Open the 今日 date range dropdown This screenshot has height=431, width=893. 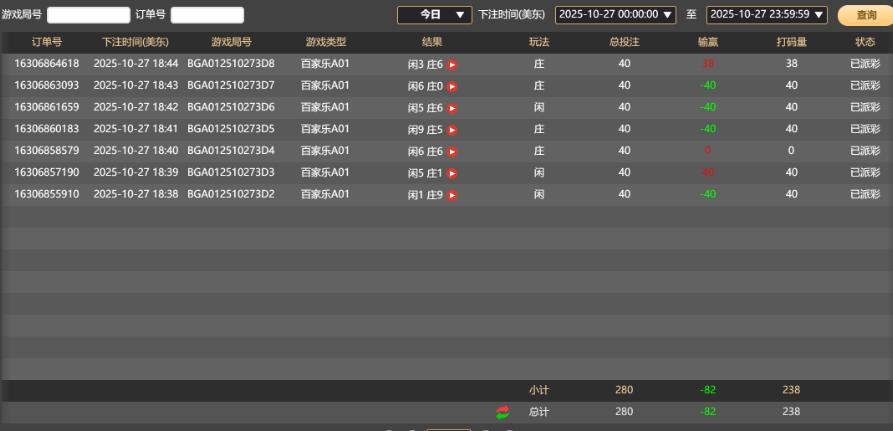(x=434, y=15)
